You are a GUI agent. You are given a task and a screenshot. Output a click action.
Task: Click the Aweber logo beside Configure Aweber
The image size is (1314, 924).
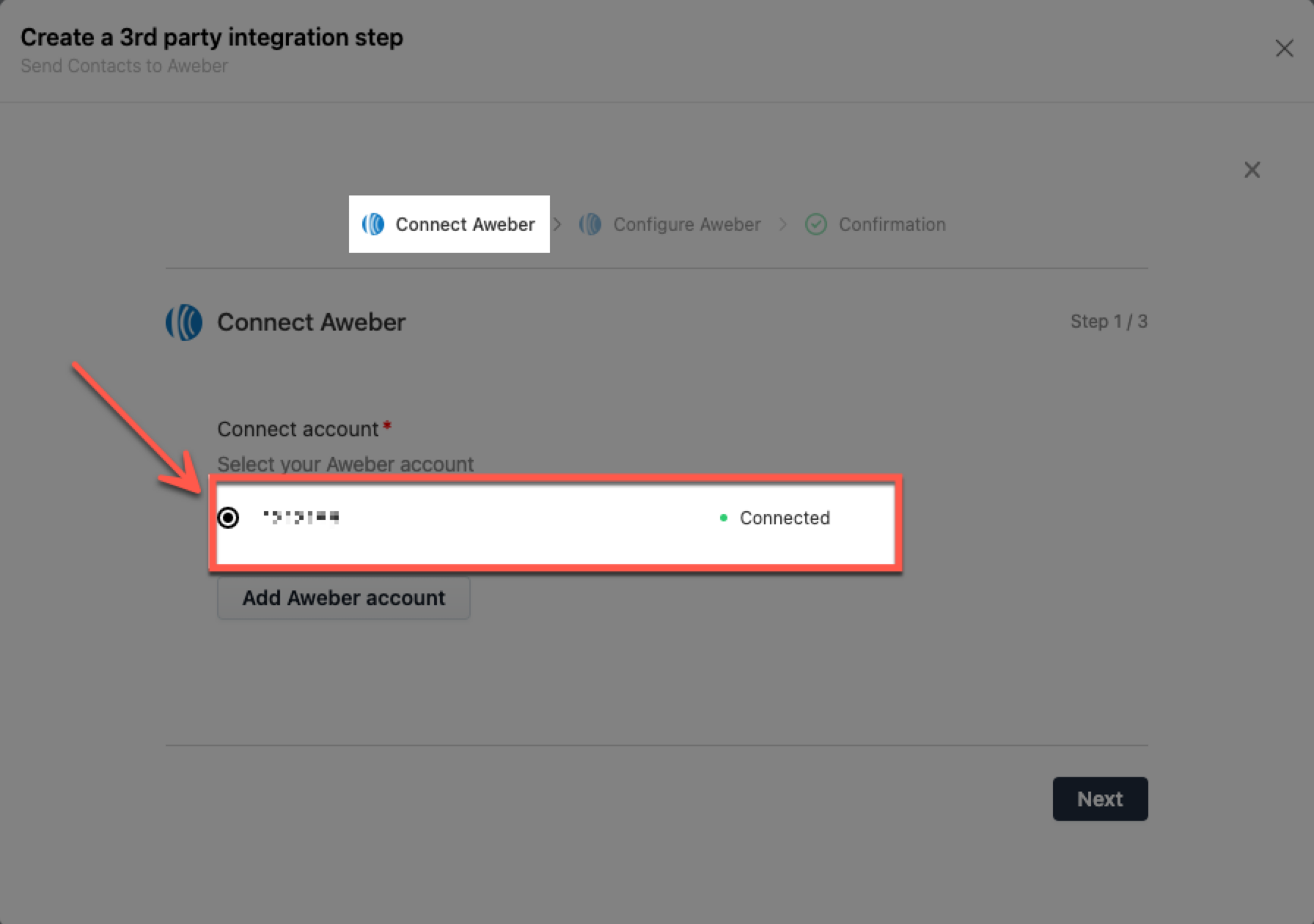[590, 224]
